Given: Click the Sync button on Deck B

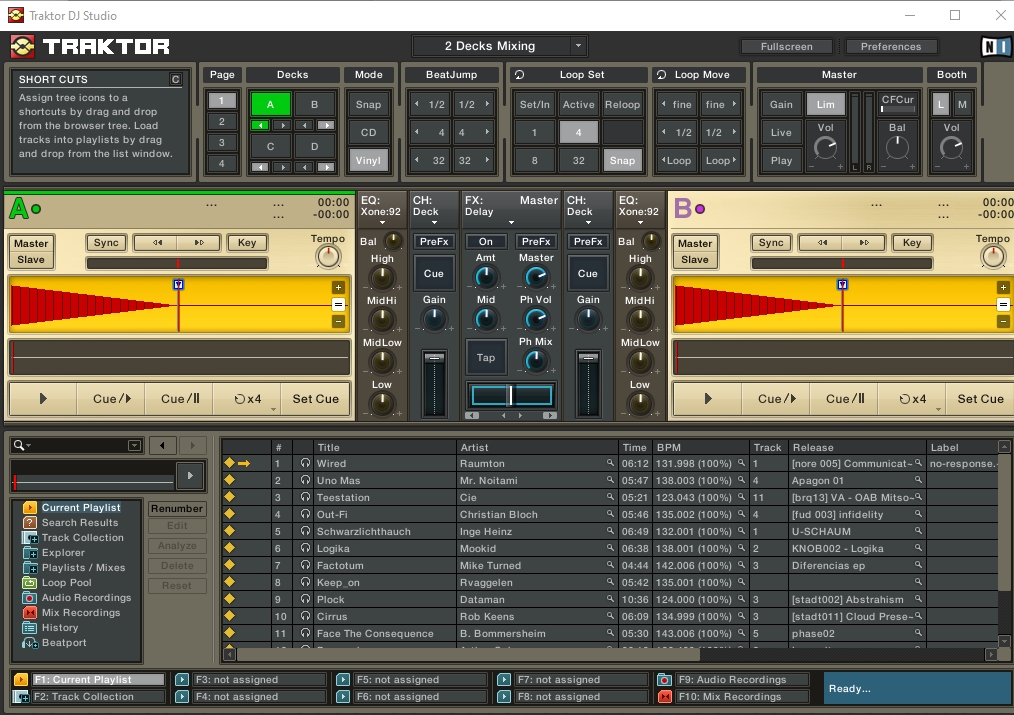Looking at the screenshot, I should [771, 242].
